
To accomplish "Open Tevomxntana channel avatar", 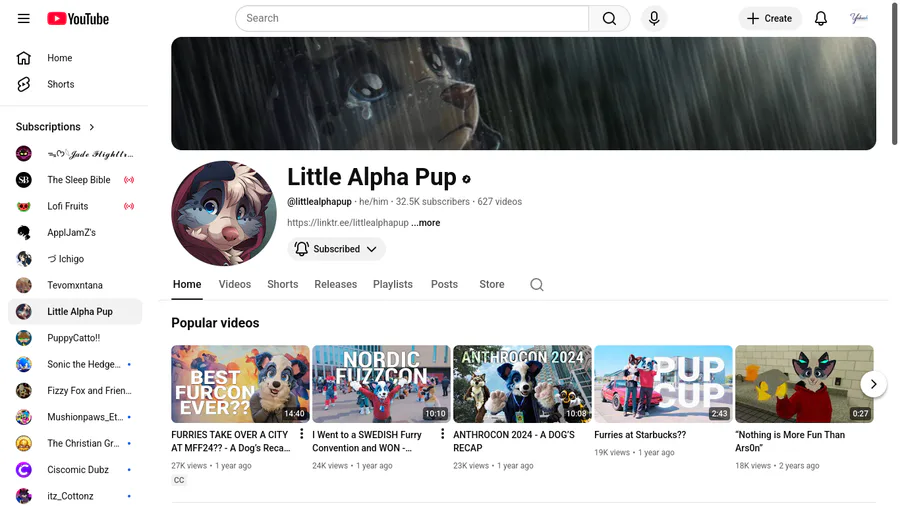I will point(24,285).
